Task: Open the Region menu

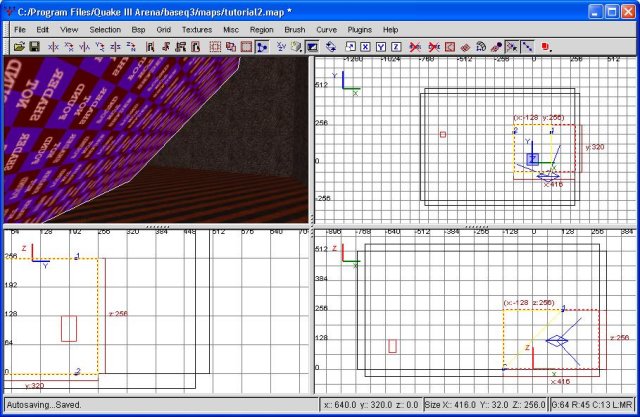Action: point(262,30)
